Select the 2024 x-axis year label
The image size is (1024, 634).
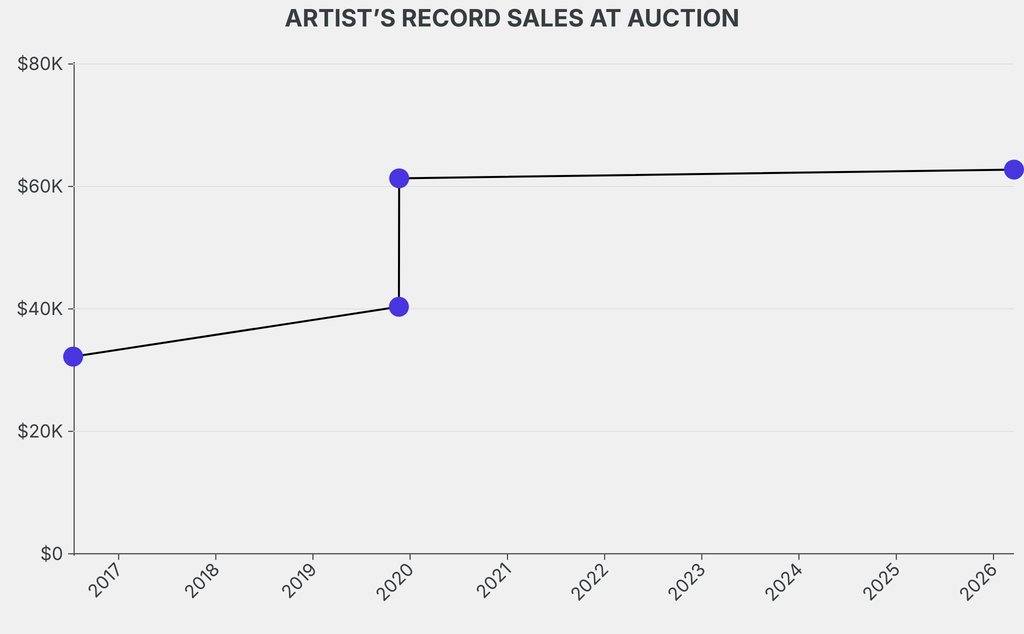point(783,580)
